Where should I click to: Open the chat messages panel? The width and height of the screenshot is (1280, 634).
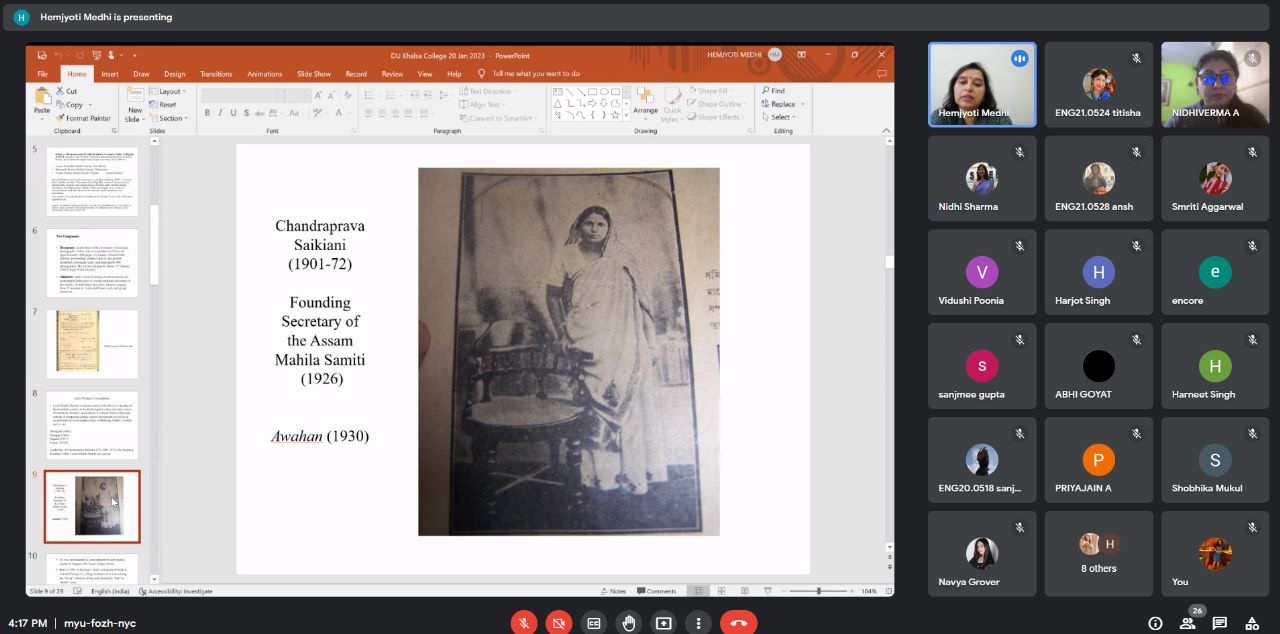click(x=1219, y=623)
